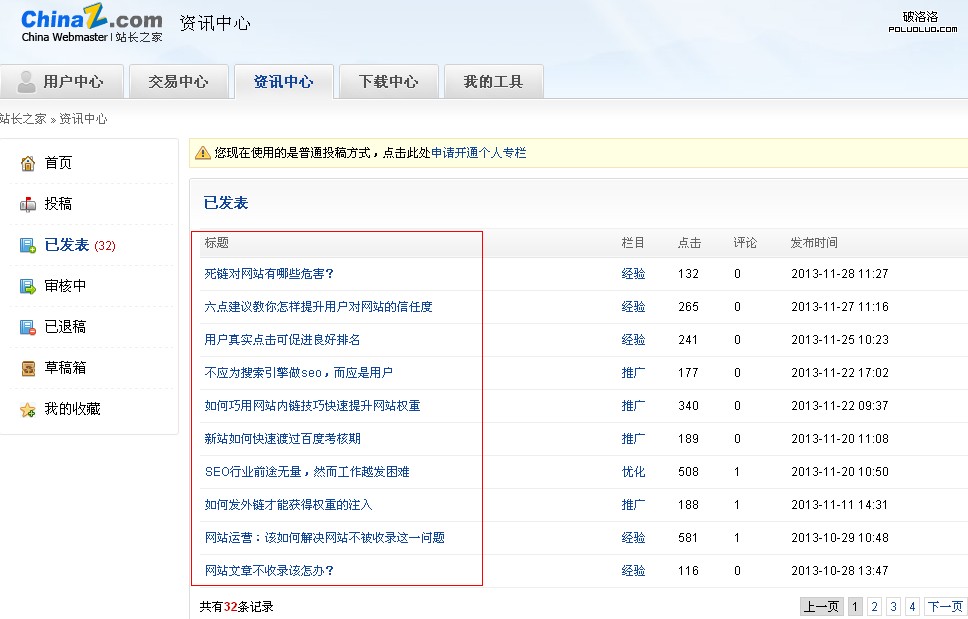Click the 点击 column header
Viewport: 968px width, 619px height.
[x=690, y=243]
